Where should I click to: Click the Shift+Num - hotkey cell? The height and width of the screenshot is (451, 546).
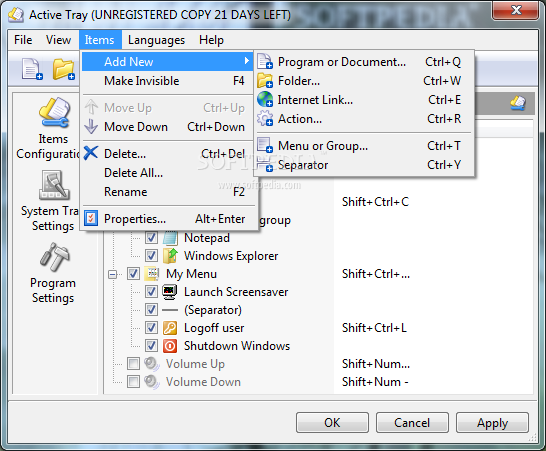tap(375, 382)
